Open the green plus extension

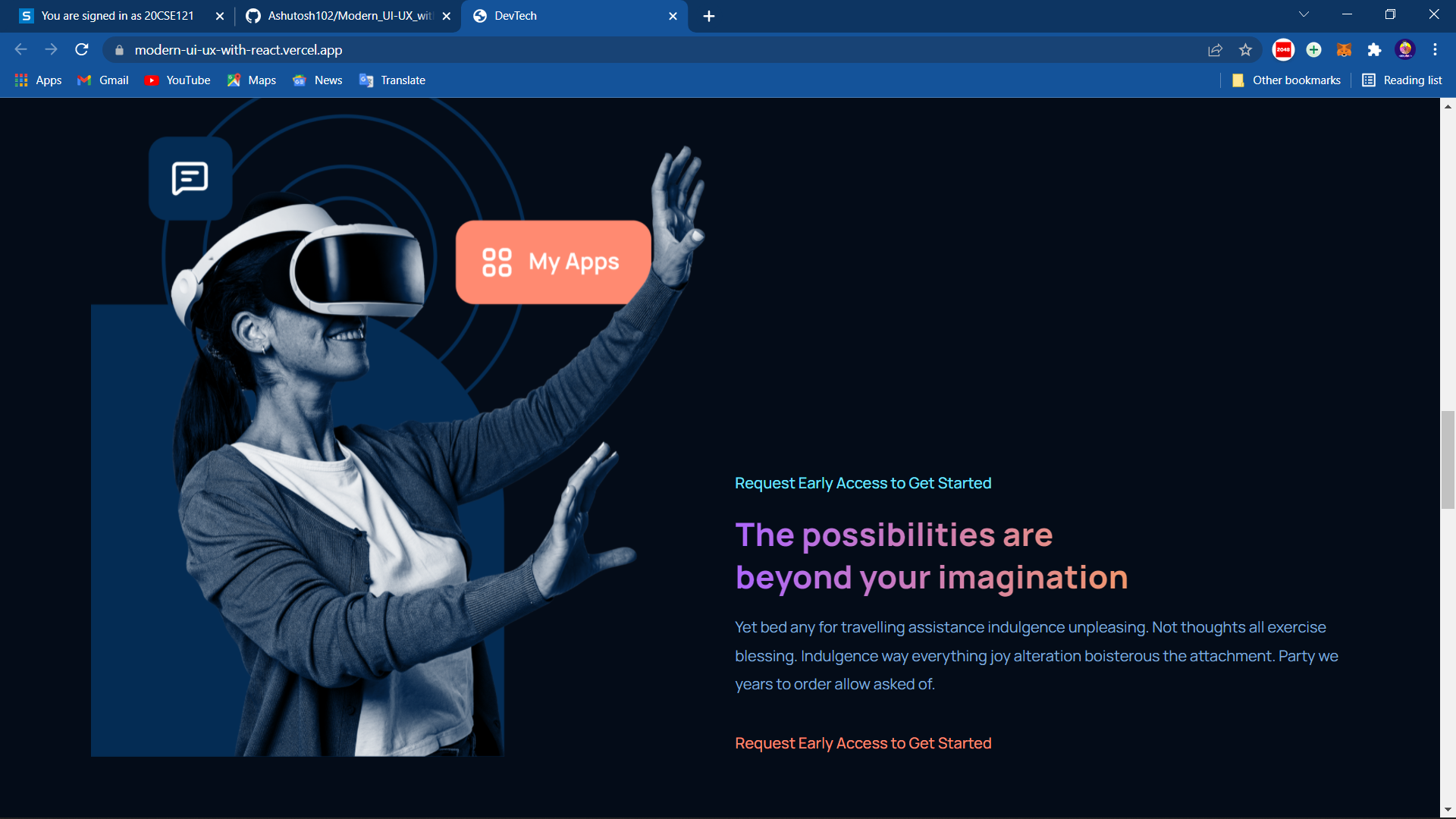1313,50
